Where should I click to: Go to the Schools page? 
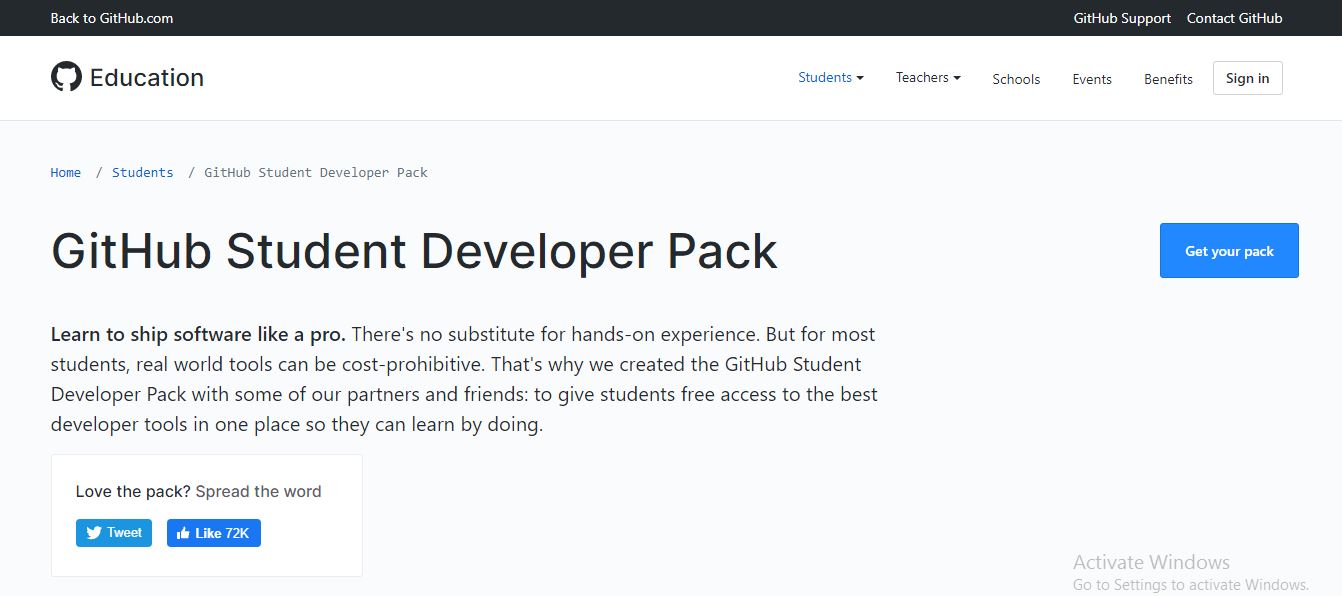1016,79
